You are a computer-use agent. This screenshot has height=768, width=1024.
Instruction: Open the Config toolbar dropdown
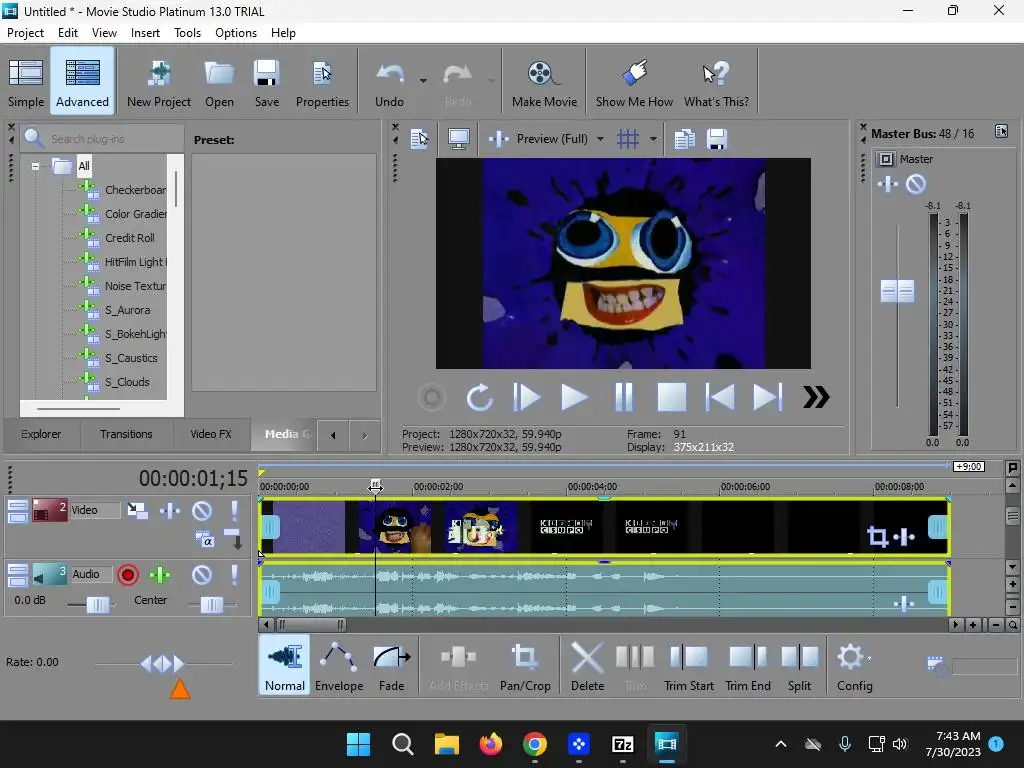tap(854, 666)
